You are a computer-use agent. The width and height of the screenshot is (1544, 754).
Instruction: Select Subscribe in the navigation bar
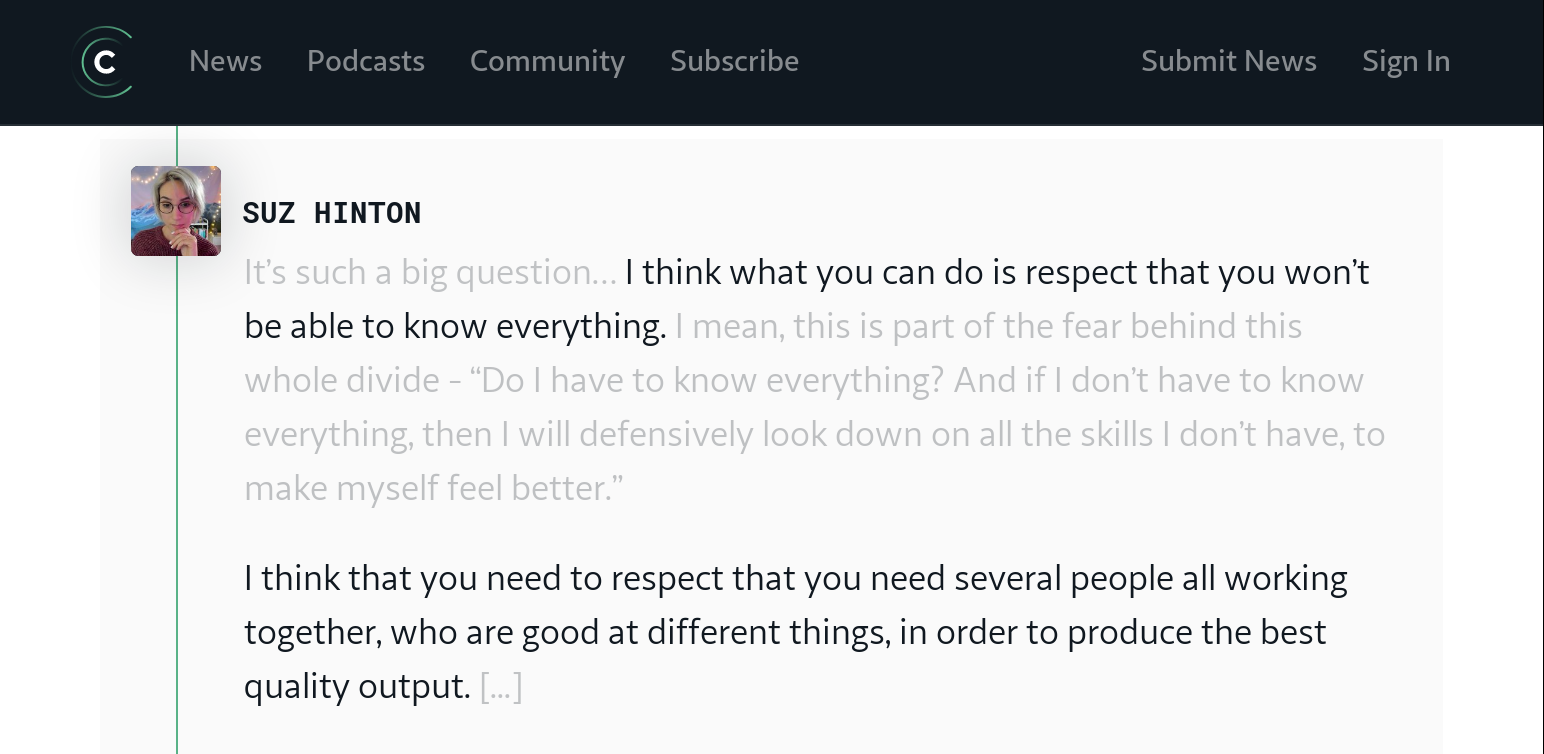tap(734, 61)
